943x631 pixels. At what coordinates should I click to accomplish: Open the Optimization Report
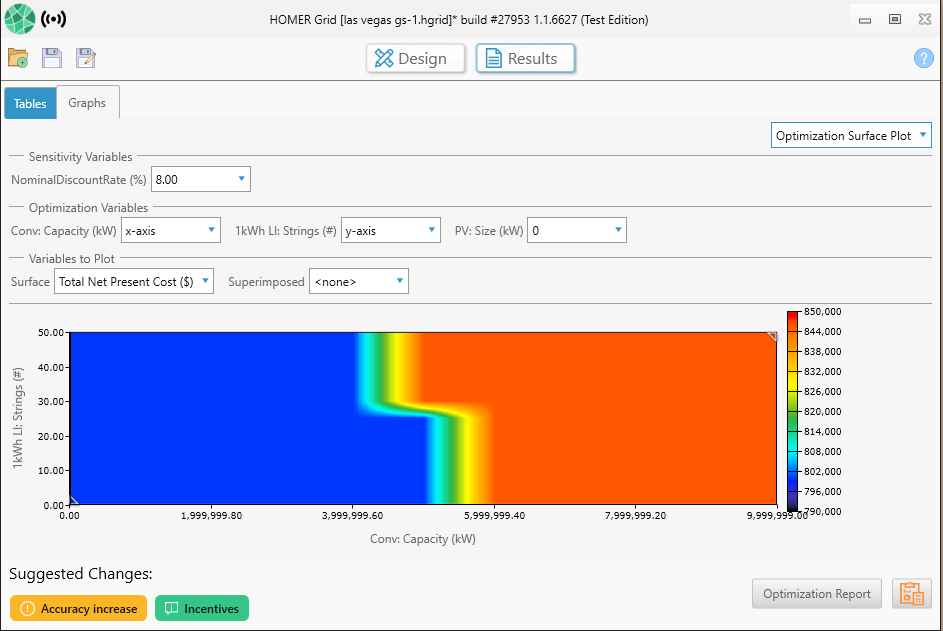(816, 593)
